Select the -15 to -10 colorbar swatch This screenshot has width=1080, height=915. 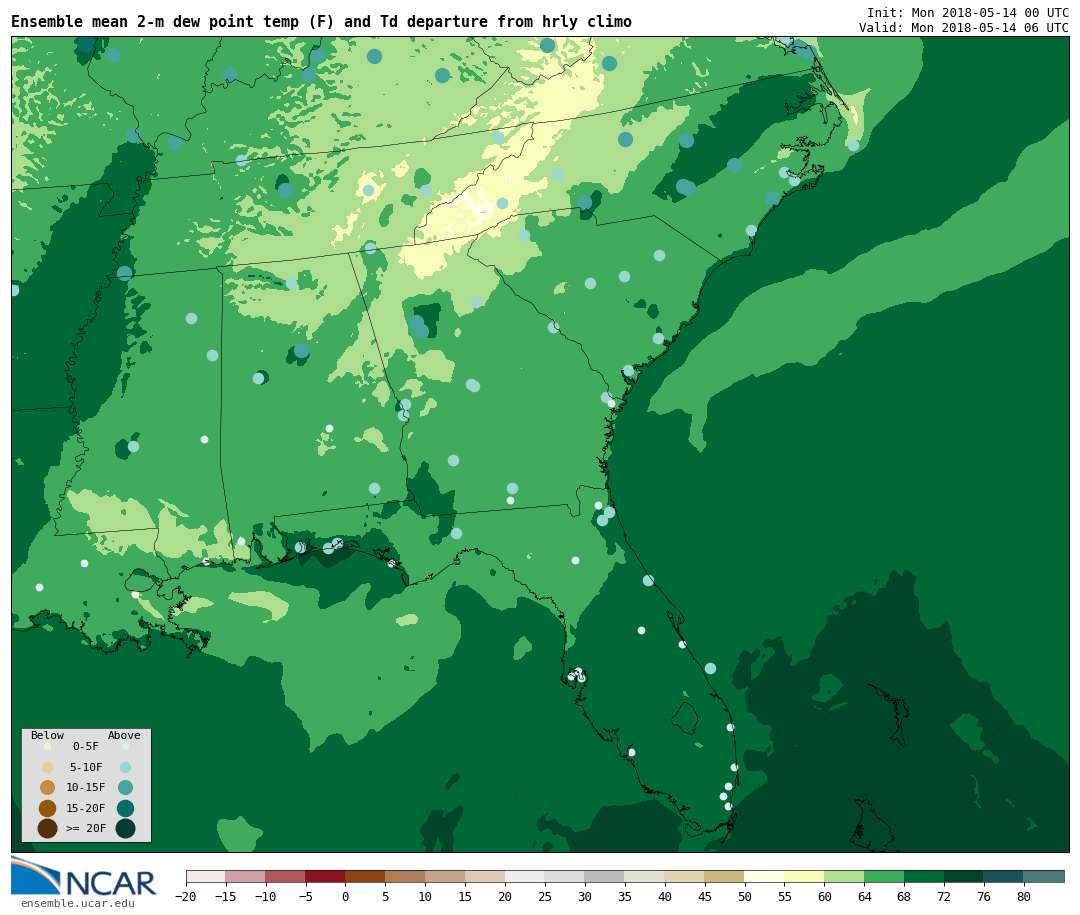point(246,876)
